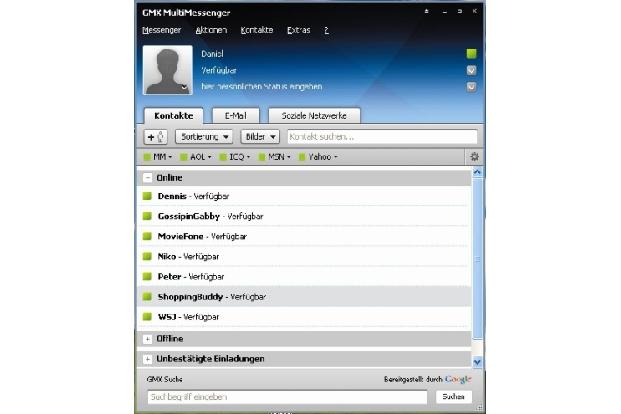Open the Bilder dropdown
Screen dimensions: 621x414
(260, 137)
